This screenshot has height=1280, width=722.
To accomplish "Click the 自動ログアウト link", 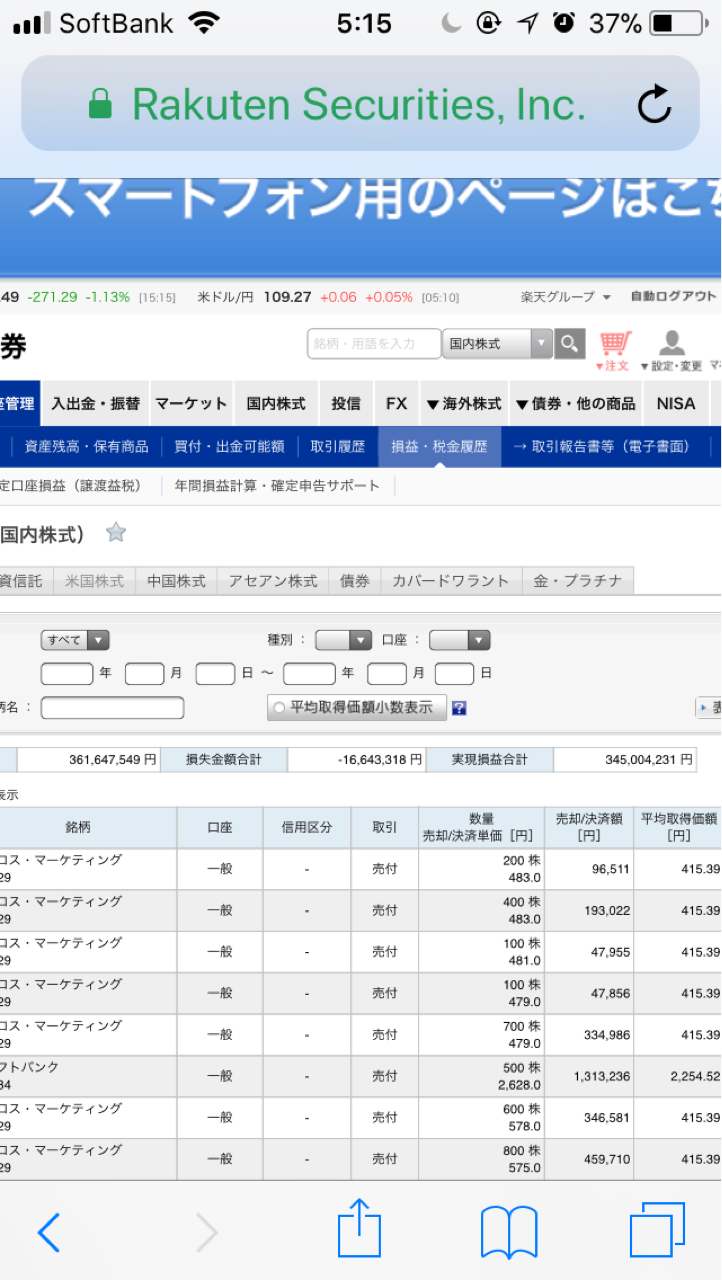I will click(674, 297).
